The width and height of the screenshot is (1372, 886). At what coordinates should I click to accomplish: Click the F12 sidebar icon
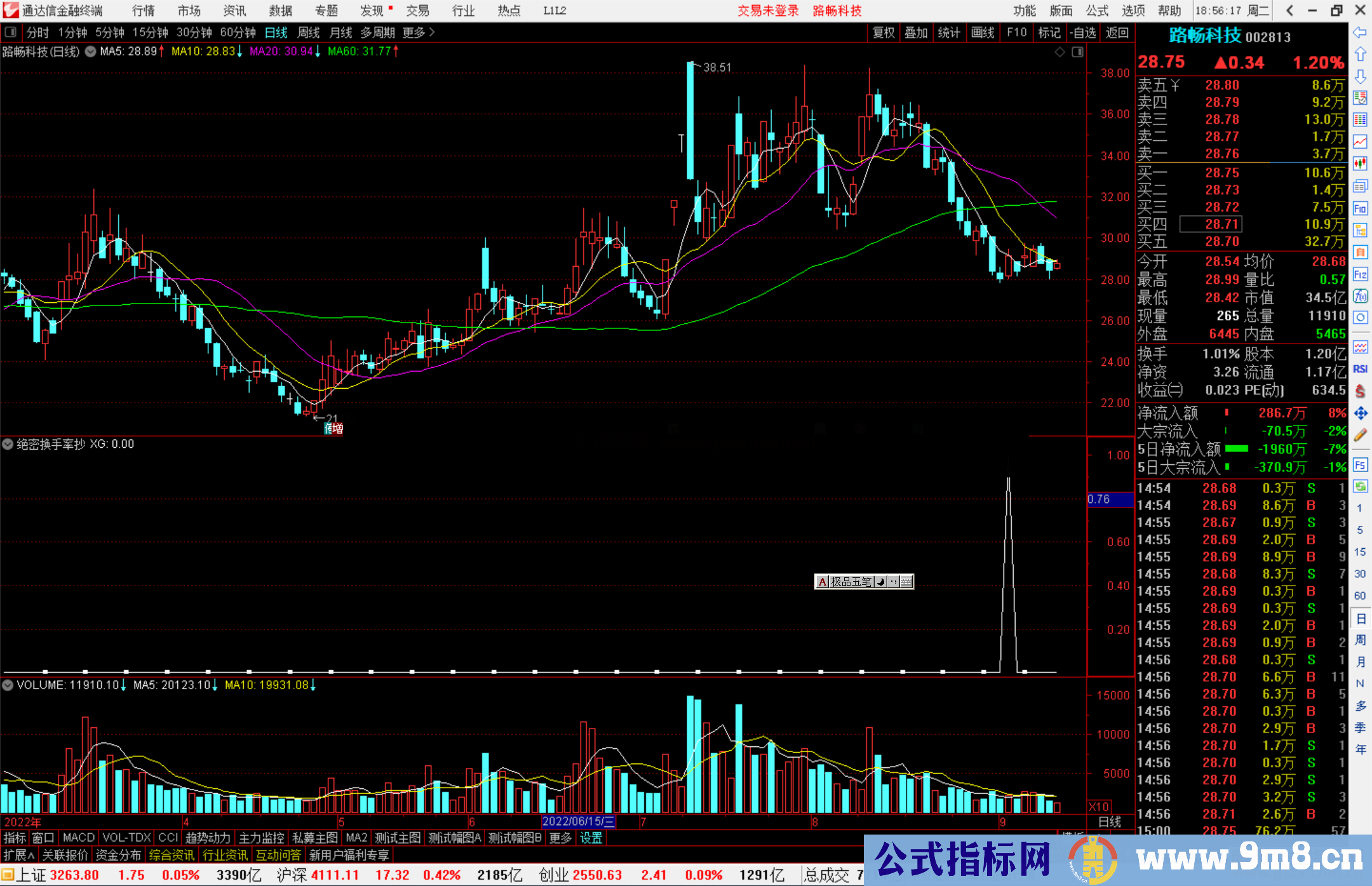(1360, 274)
